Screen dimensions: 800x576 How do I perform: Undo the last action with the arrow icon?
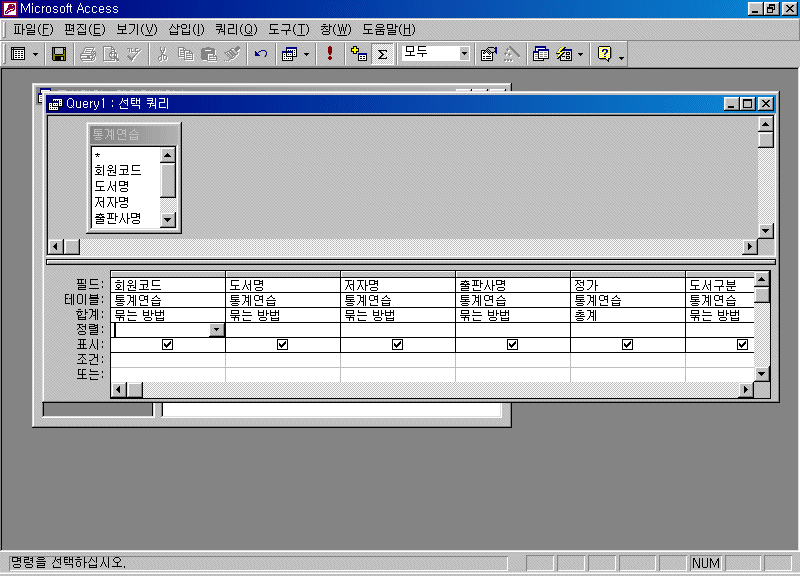coord(261,54)
